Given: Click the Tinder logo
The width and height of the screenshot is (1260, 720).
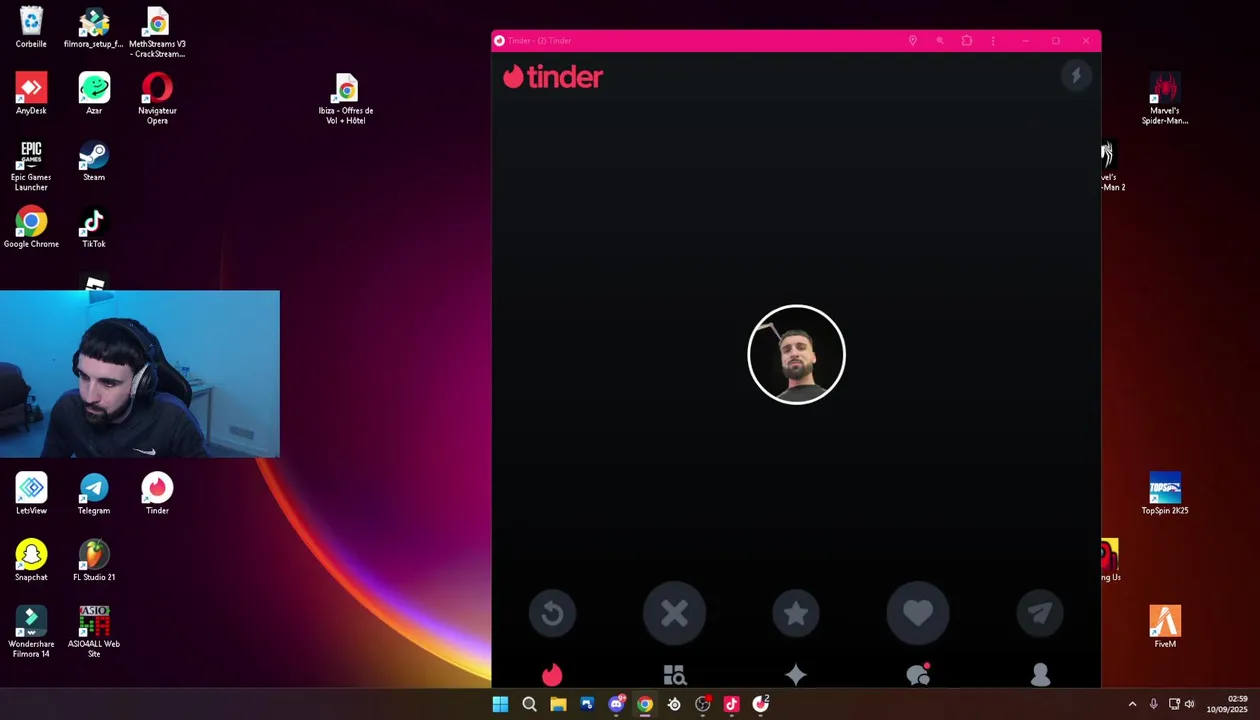Looking at the screenshot, I should tap(553, 77).
